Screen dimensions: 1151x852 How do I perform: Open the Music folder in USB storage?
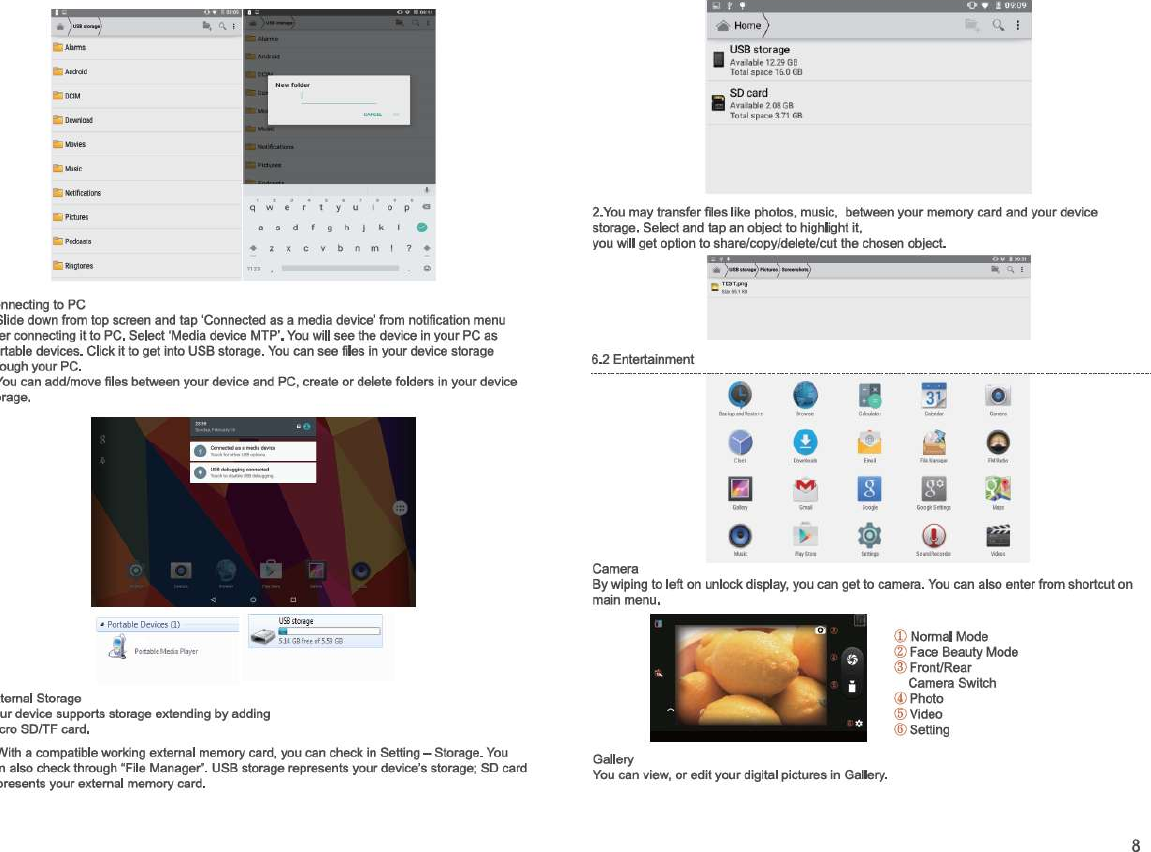146,169
